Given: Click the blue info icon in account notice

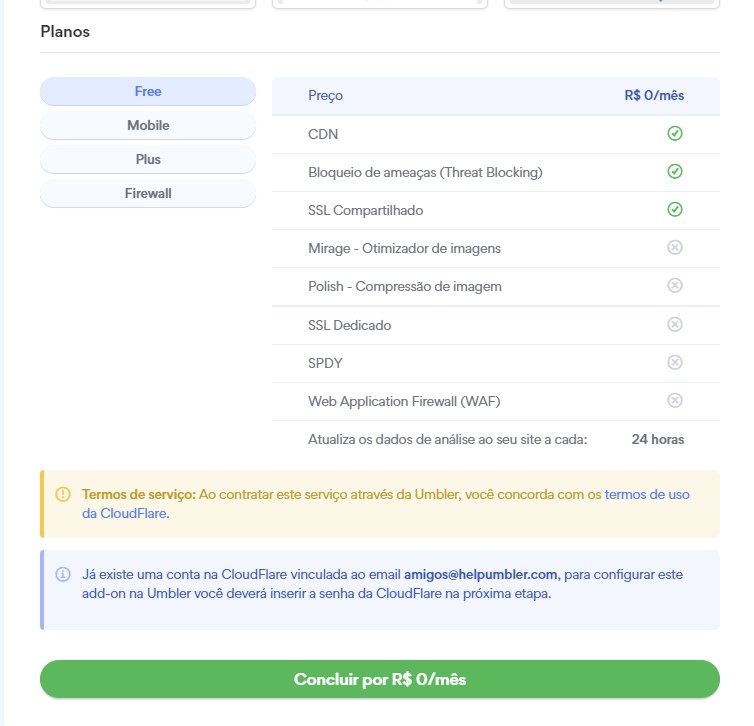Looking at the screenshot, I should (63, 574).
